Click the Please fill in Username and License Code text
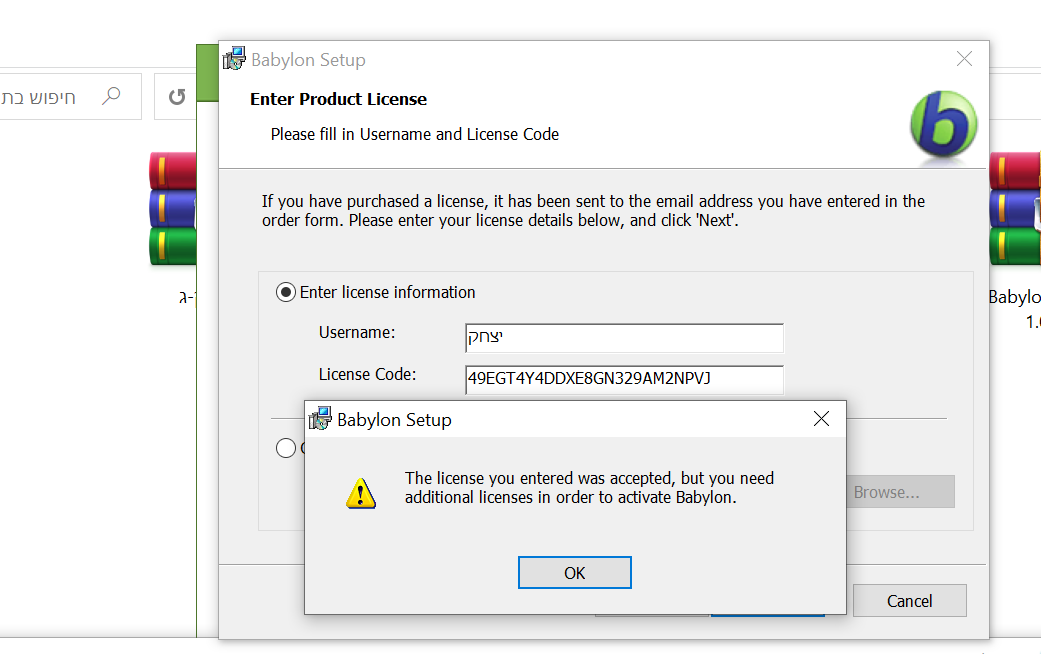The image size is (1041, 654). tap(415, 134)
